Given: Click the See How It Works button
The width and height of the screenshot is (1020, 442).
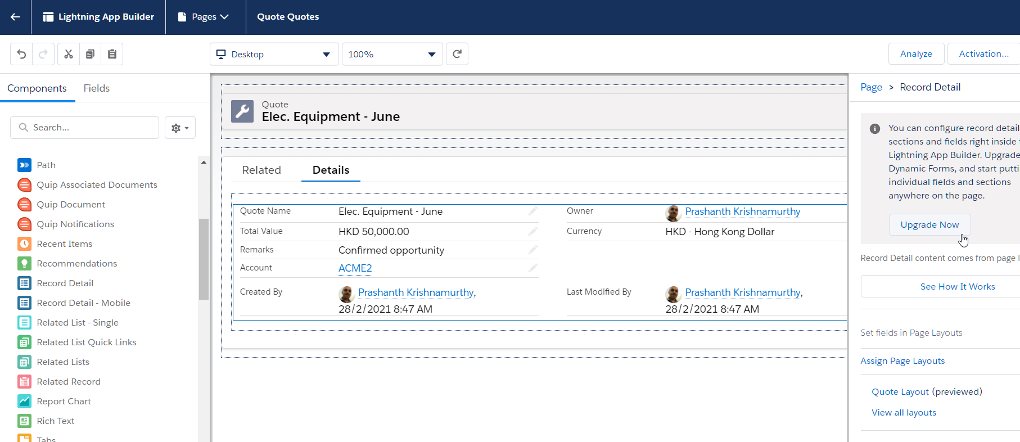Looking at the screenshot, I should (x=957, y=286).
